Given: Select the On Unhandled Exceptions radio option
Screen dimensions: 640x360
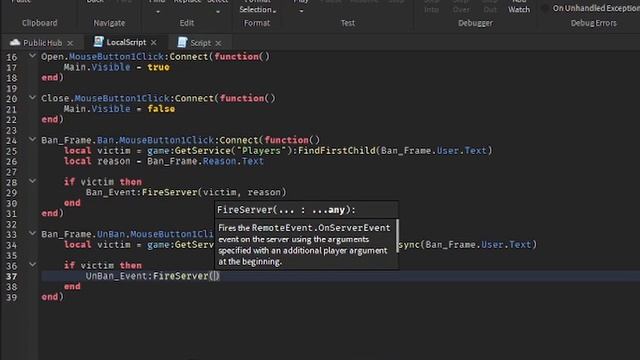Looking at the screenshot, I should 544,8.
